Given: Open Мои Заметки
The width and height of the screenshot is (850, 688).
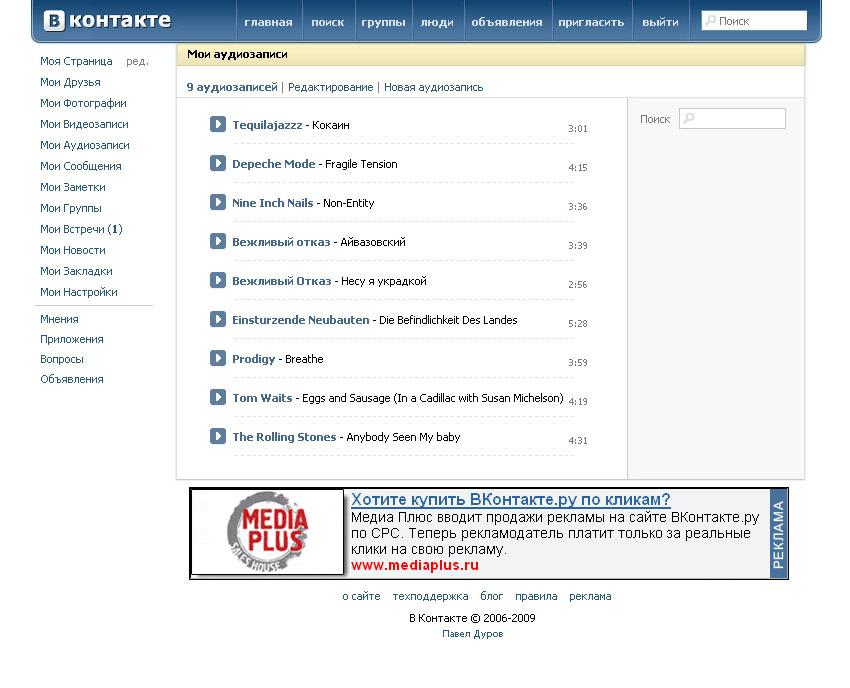Looking at the screenshot, I should tap(73, 187).
